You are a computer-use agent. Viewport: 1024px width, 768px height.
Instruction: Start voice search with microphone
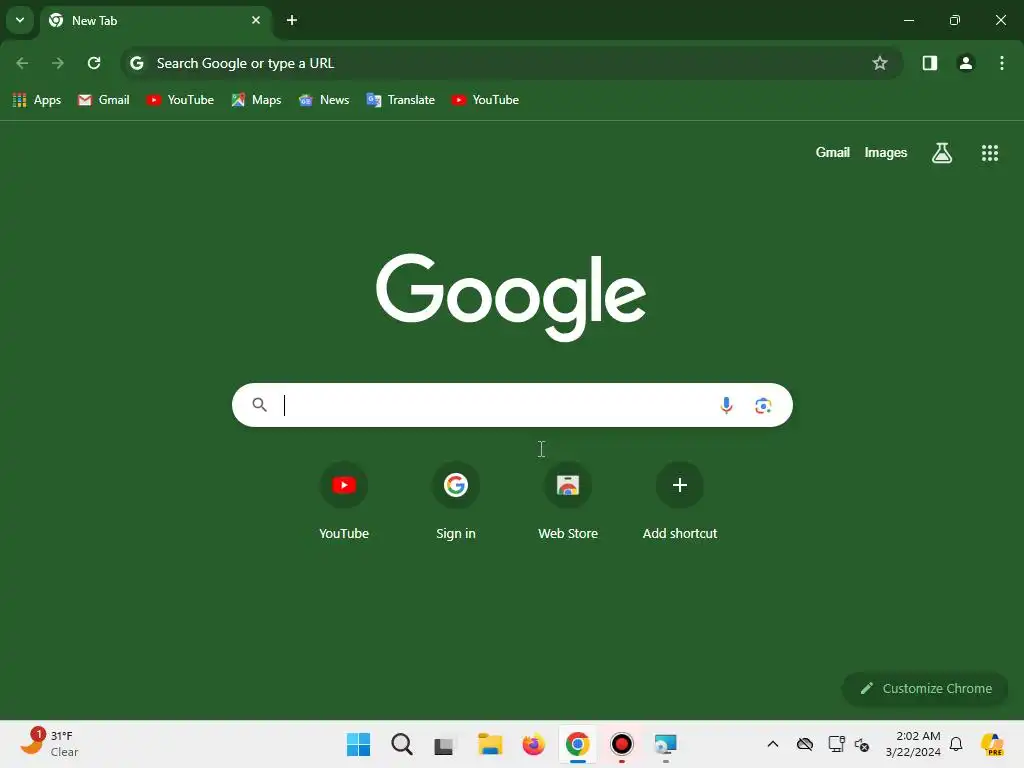click(726, 406)
